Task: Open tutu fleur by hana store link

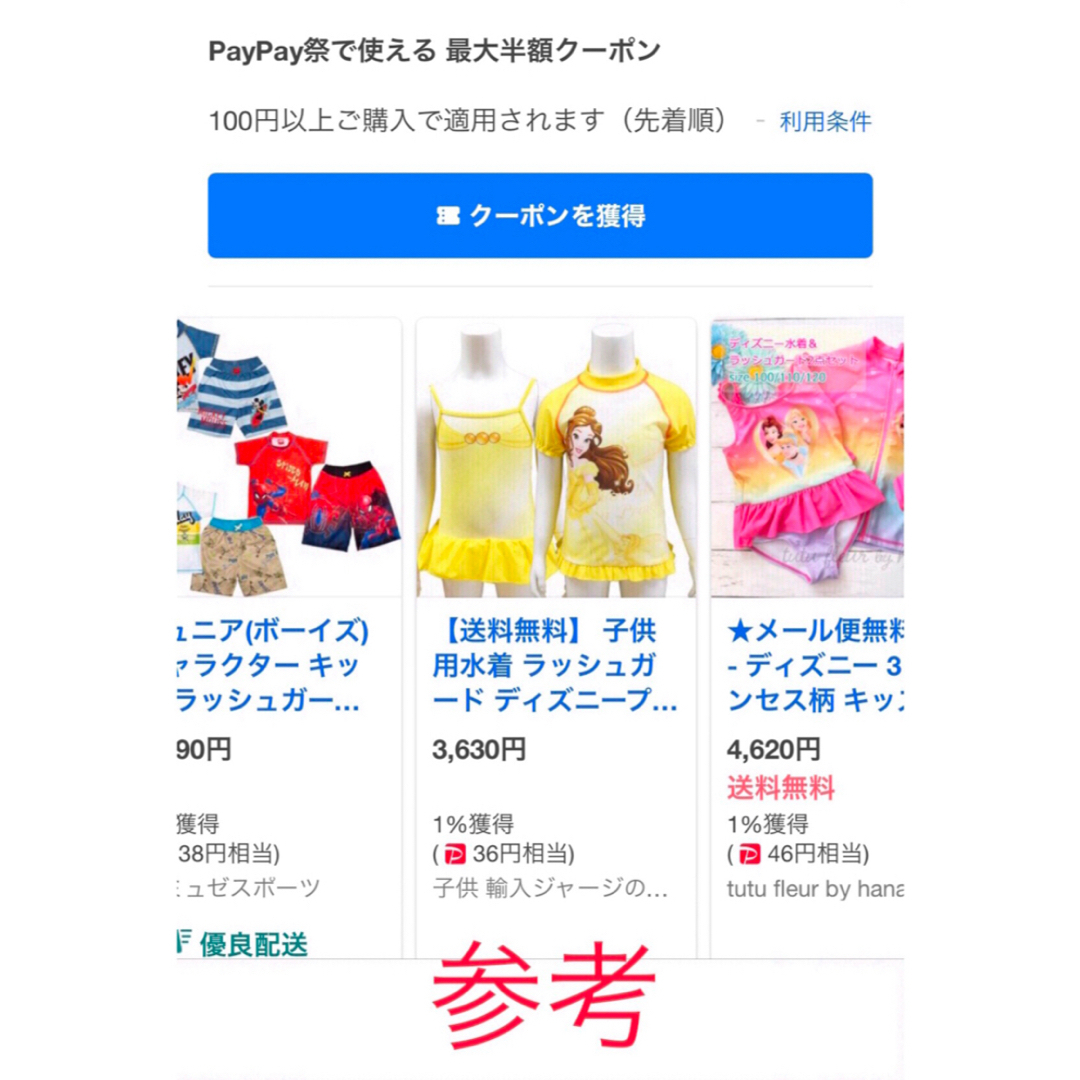Action: coord(816,889)
